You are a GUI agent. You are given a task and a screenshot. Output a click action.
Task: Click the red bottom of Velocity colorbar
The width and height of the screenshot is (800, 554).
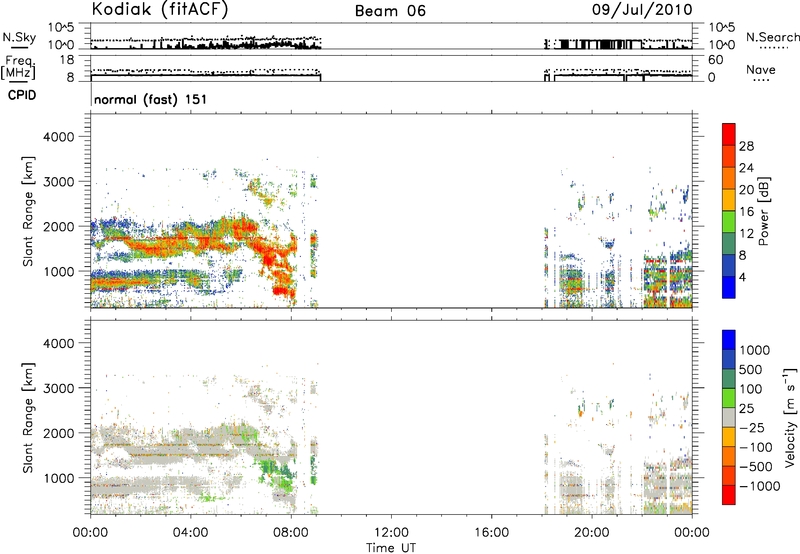pos(729,495)
